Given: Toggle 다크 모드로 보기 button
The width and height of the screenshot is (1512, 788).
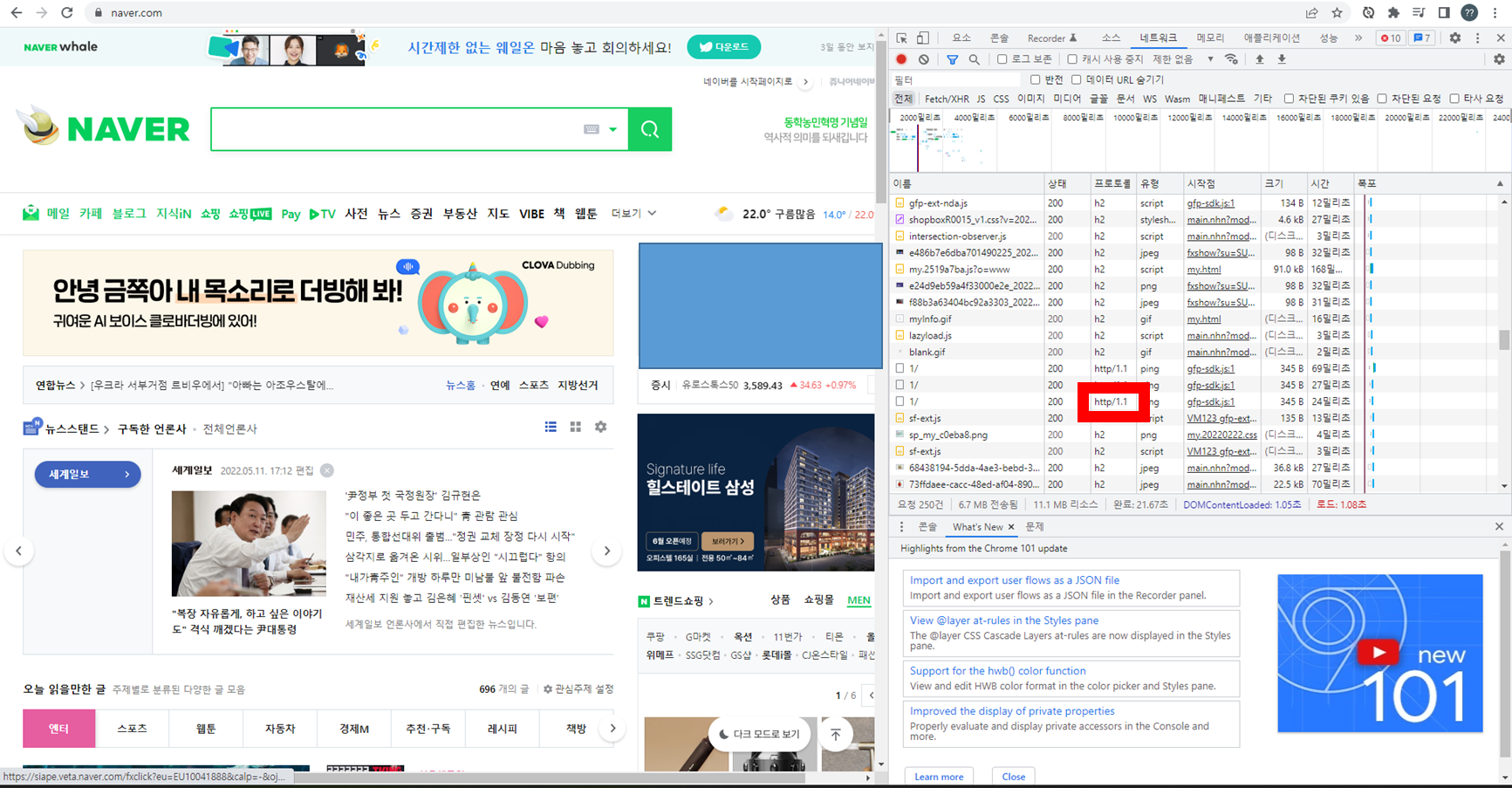Looking at the screenshot, I should pos(759,734).
